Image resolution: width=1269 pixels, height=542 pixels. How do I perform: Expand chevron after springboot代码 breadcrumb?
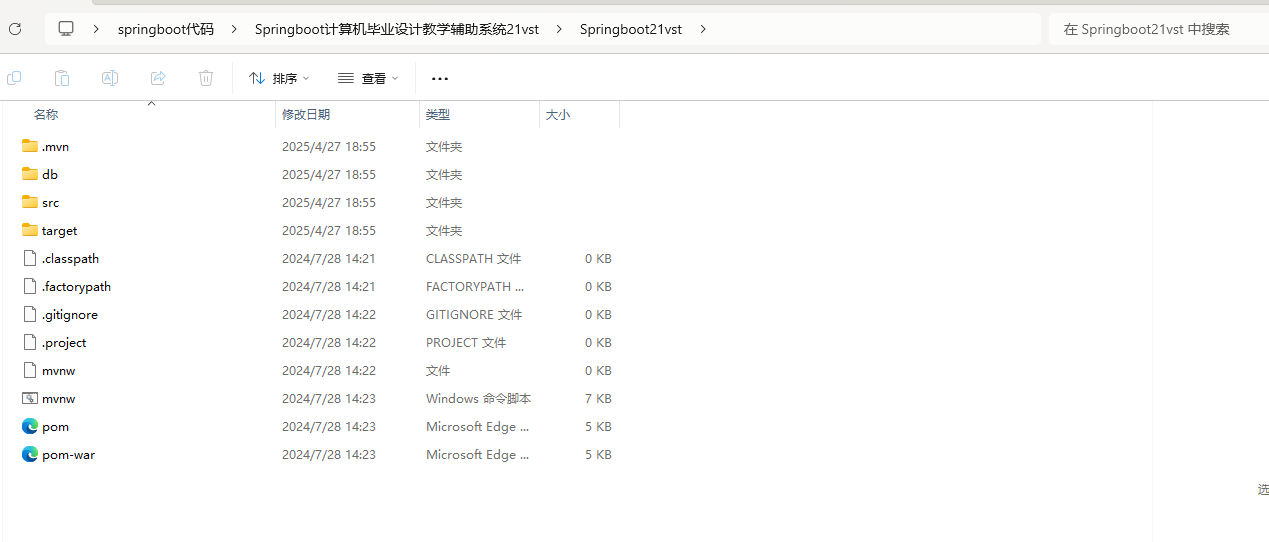(x=233, y=29)
